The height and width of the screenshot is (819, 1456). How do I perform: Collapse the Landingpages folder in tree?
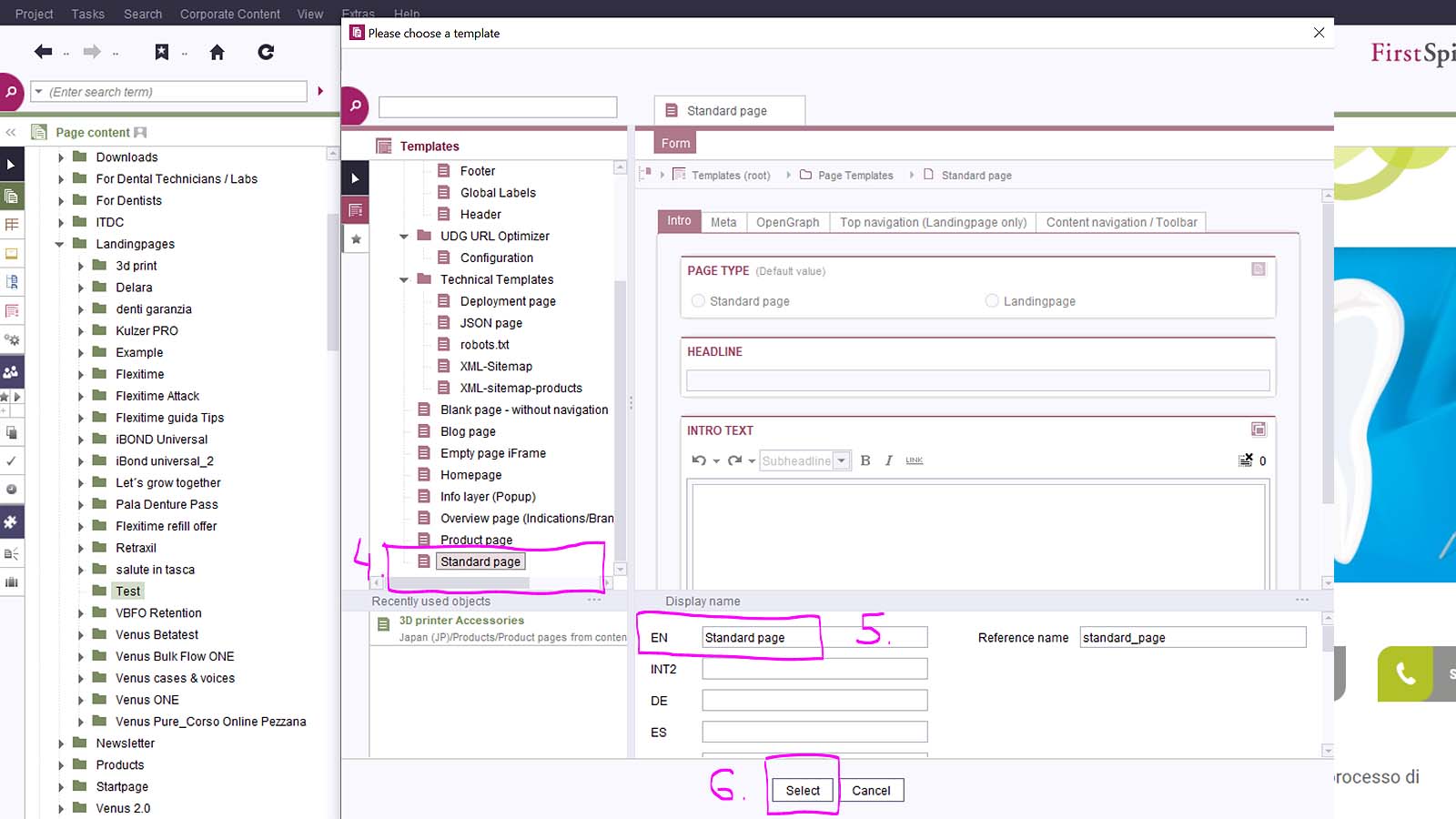coord(60,244)
